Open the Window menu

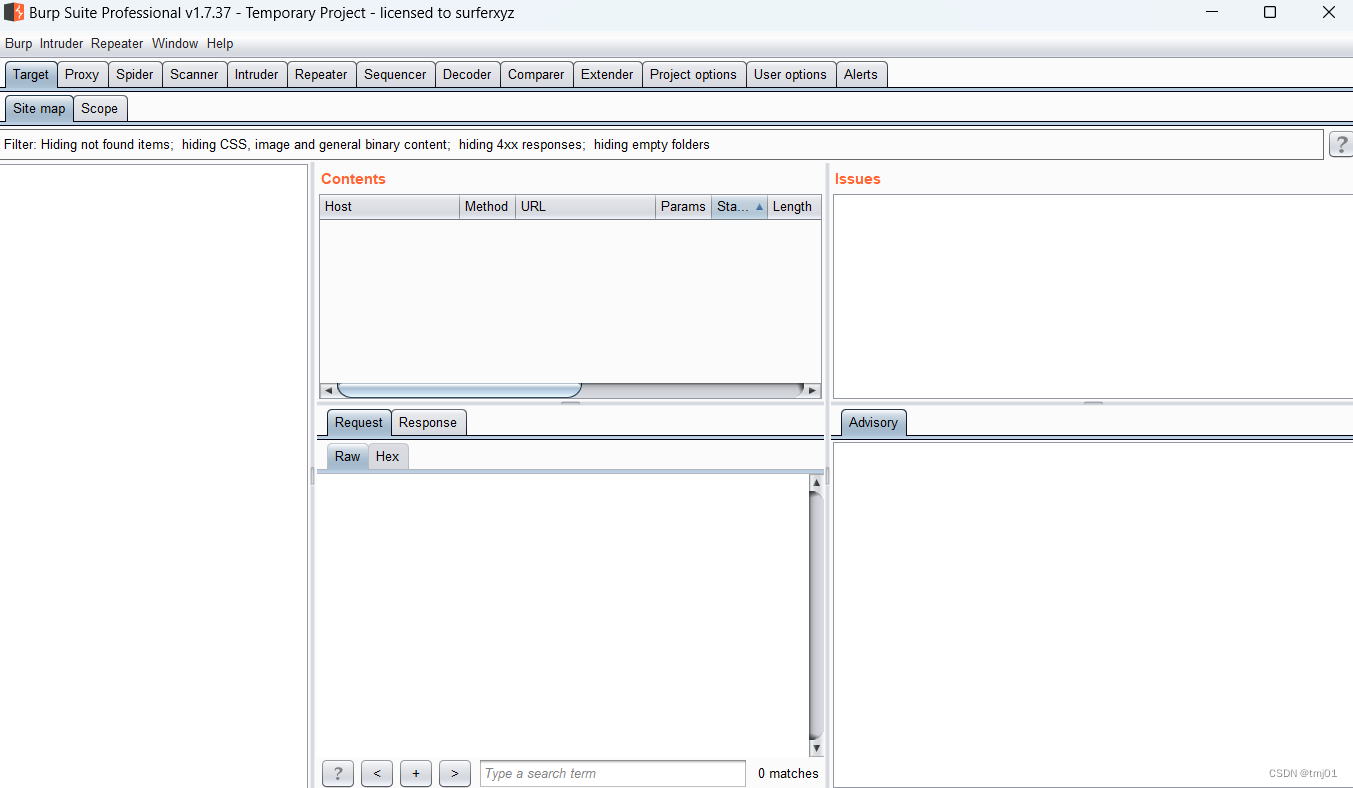point(175,44)
